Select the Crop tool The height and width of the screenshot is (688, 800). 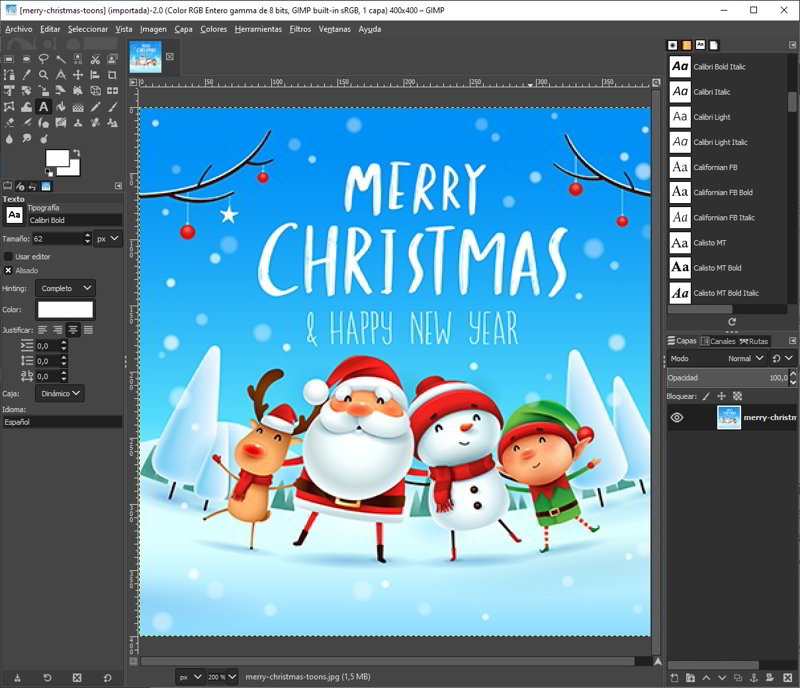tap(114, 74)
